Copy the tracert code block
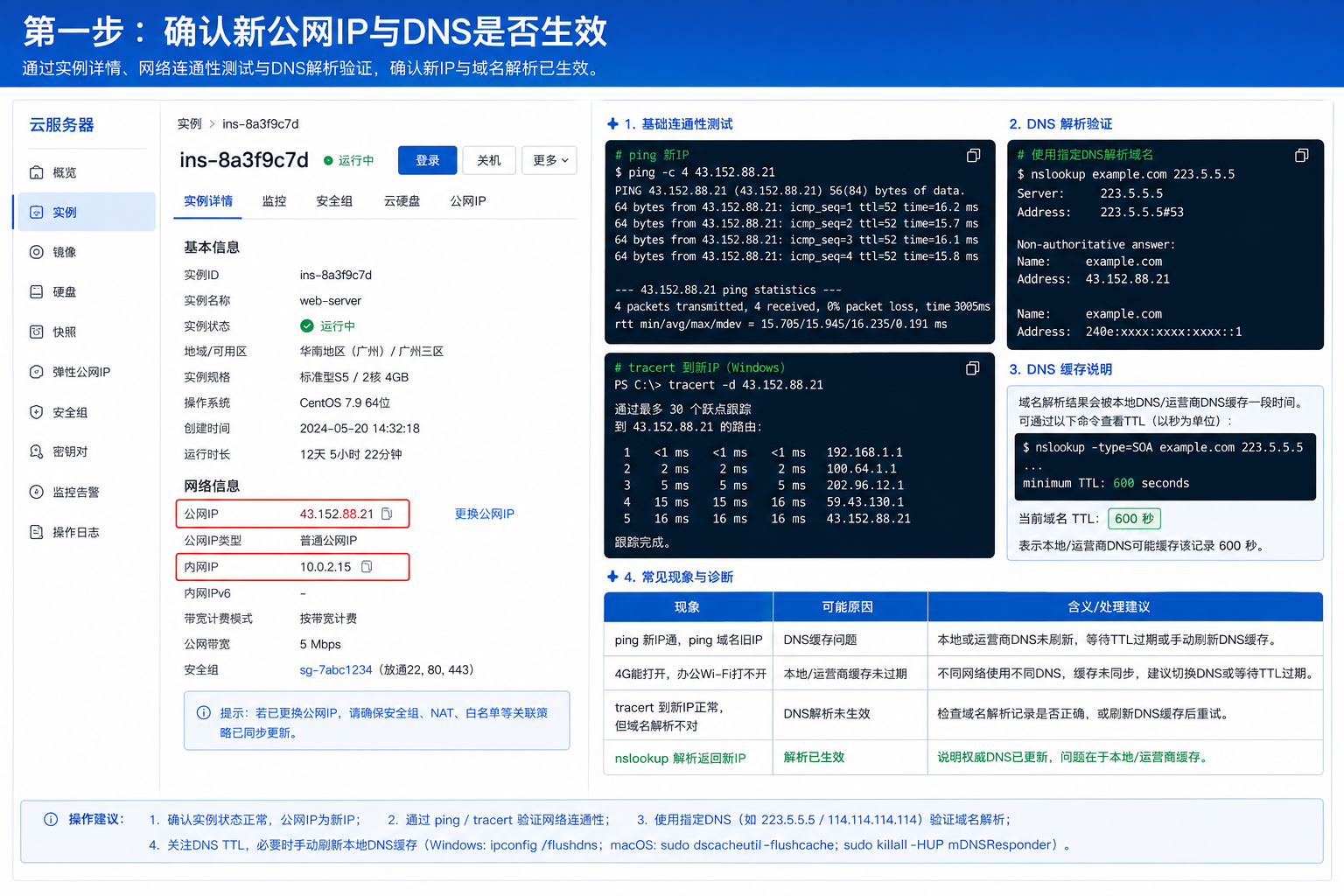Viewport: 1344px width, 896px height. [972, 368]
